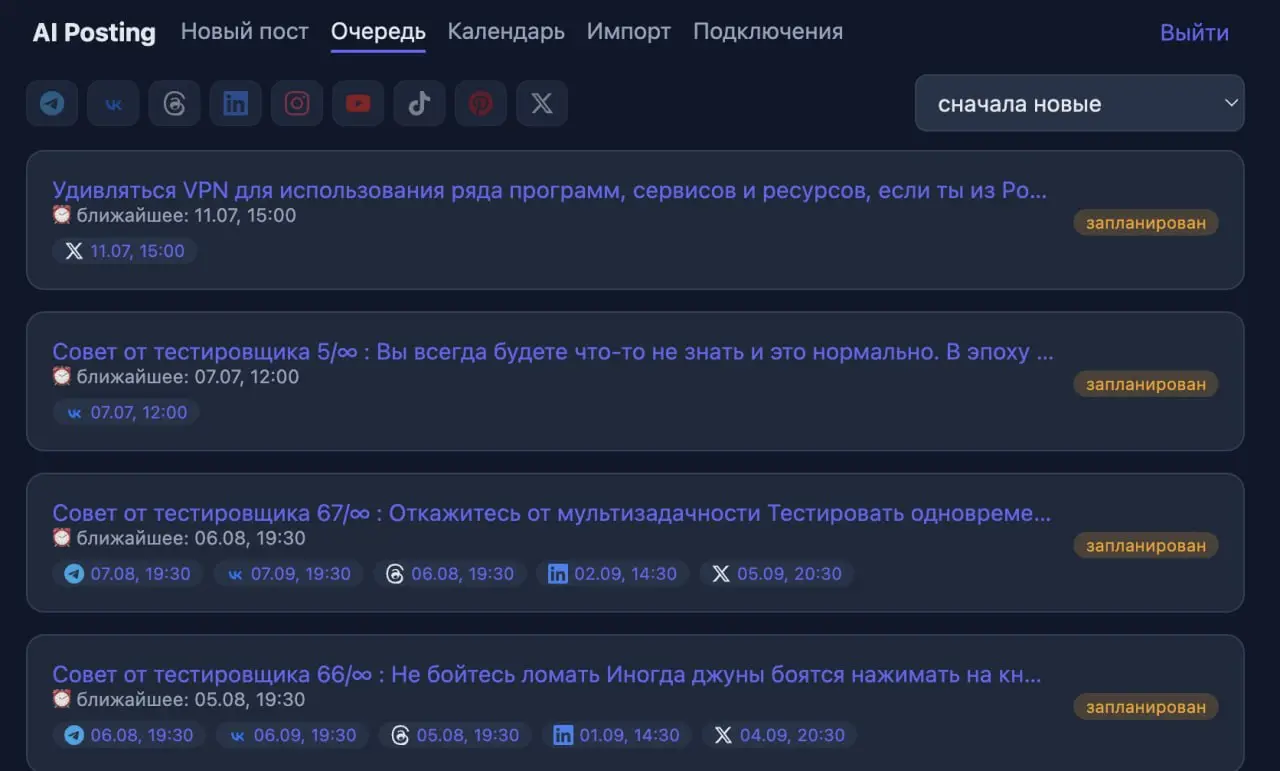Filter queue by Pinterest icon
This screenshot has width=1280, height=771.
481,104
